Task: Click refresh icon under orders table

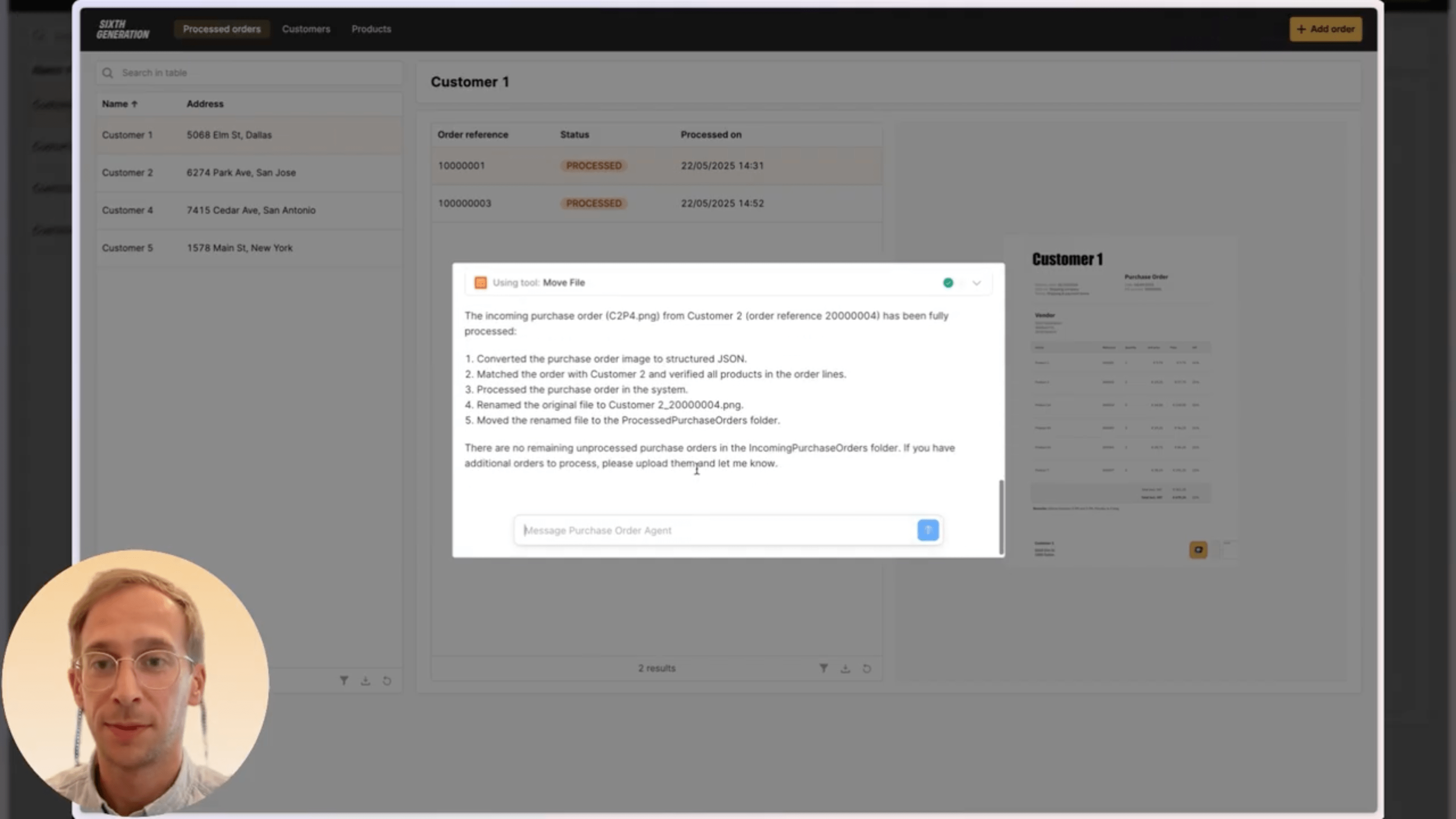Action: (x=866, y=668)
